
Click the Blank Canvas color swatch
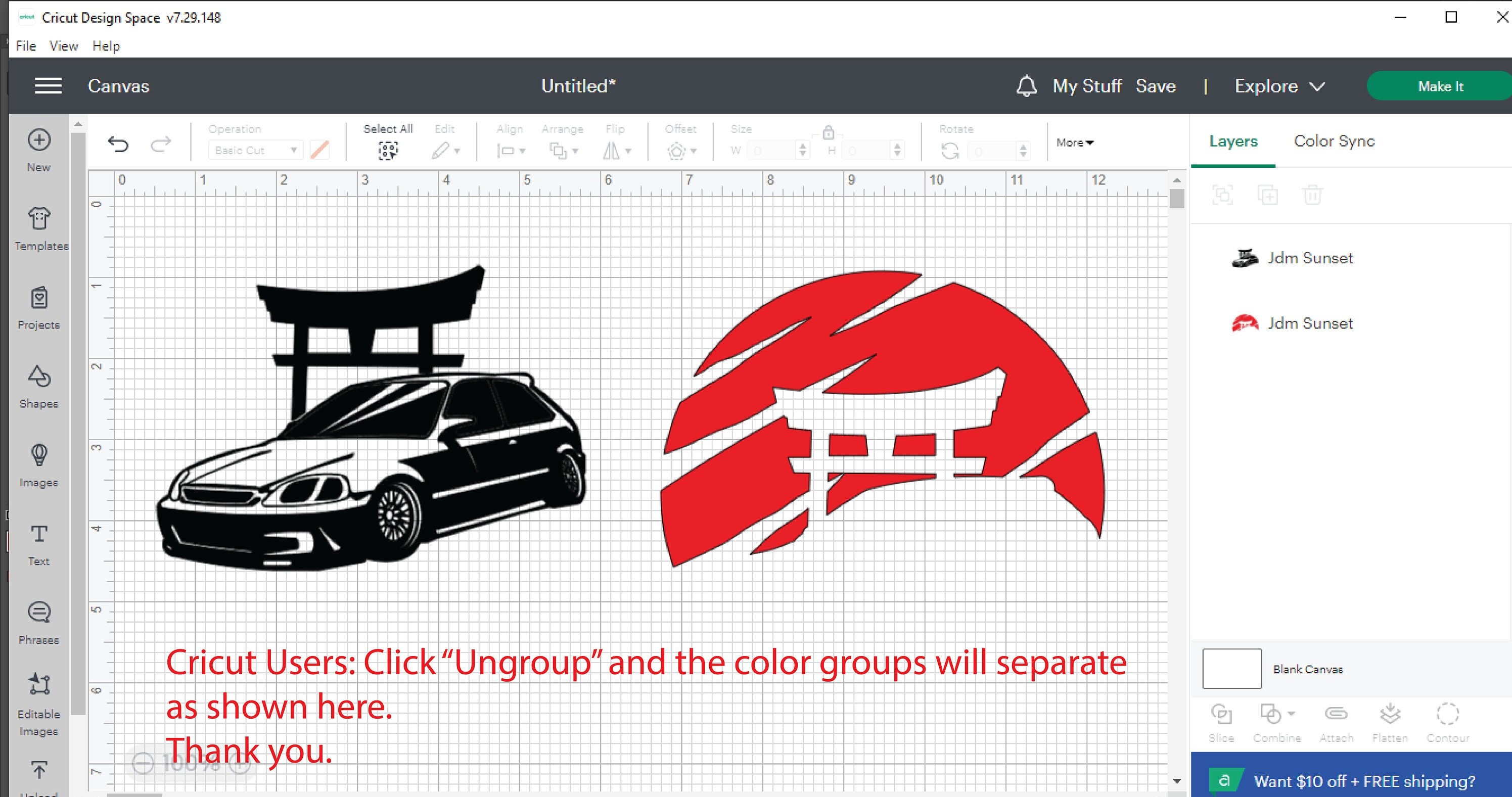click(x=1231, y=669)
